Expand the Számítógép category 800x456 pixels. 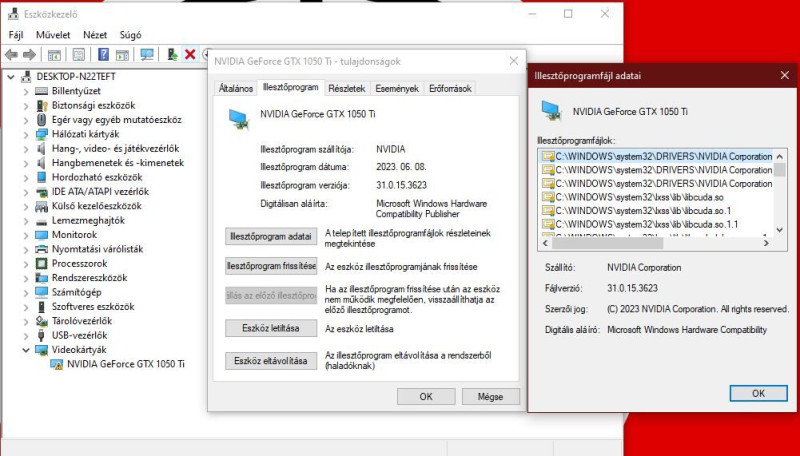[x=26, y=292]
